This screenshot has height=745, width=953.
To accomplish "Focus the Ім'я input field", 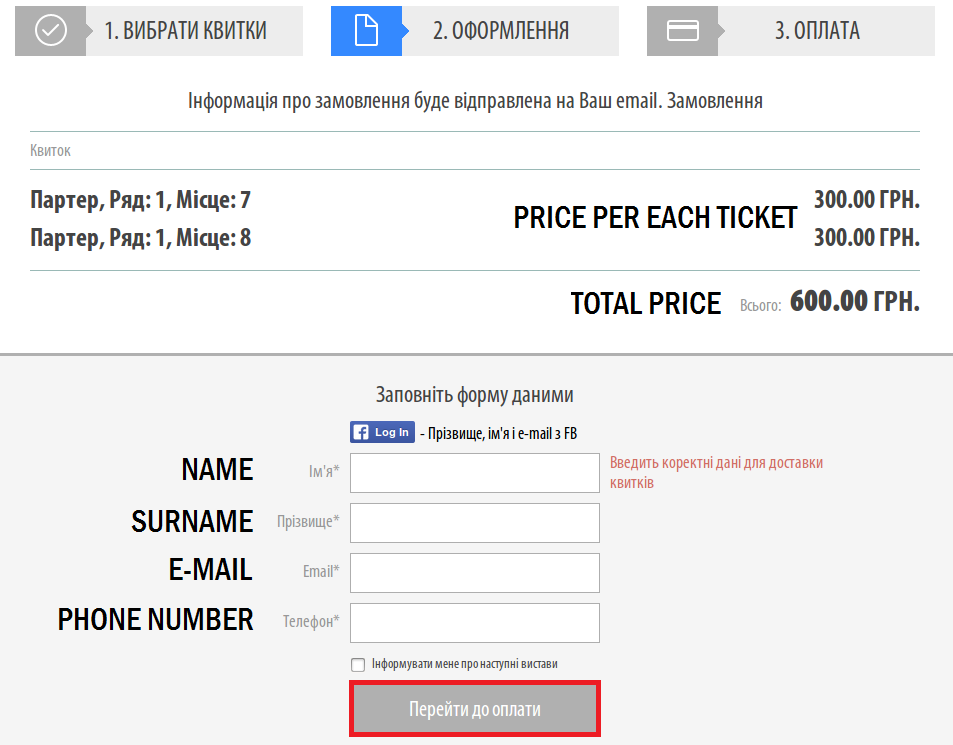I will (x=475, y=473).
